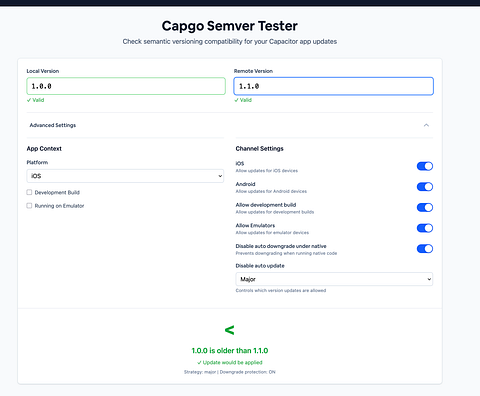Disable the Allow development build switch

425,208
